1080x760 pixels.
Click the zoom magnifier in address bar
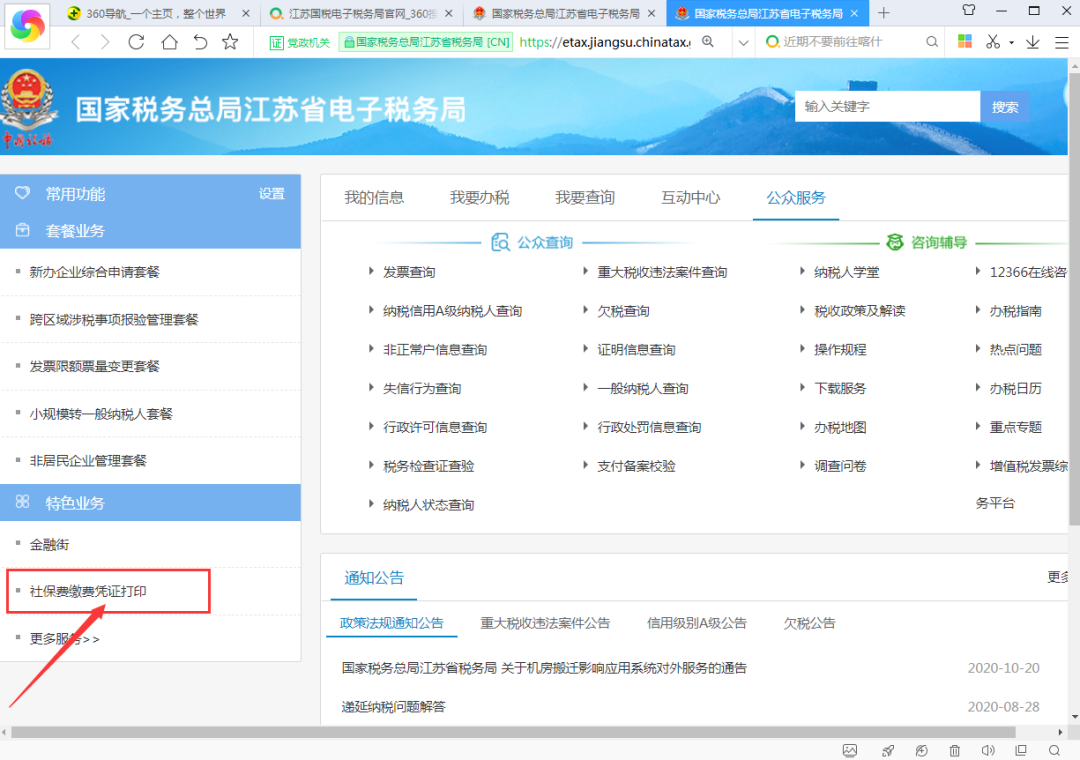pyautogui.click(x=708, y=42)
